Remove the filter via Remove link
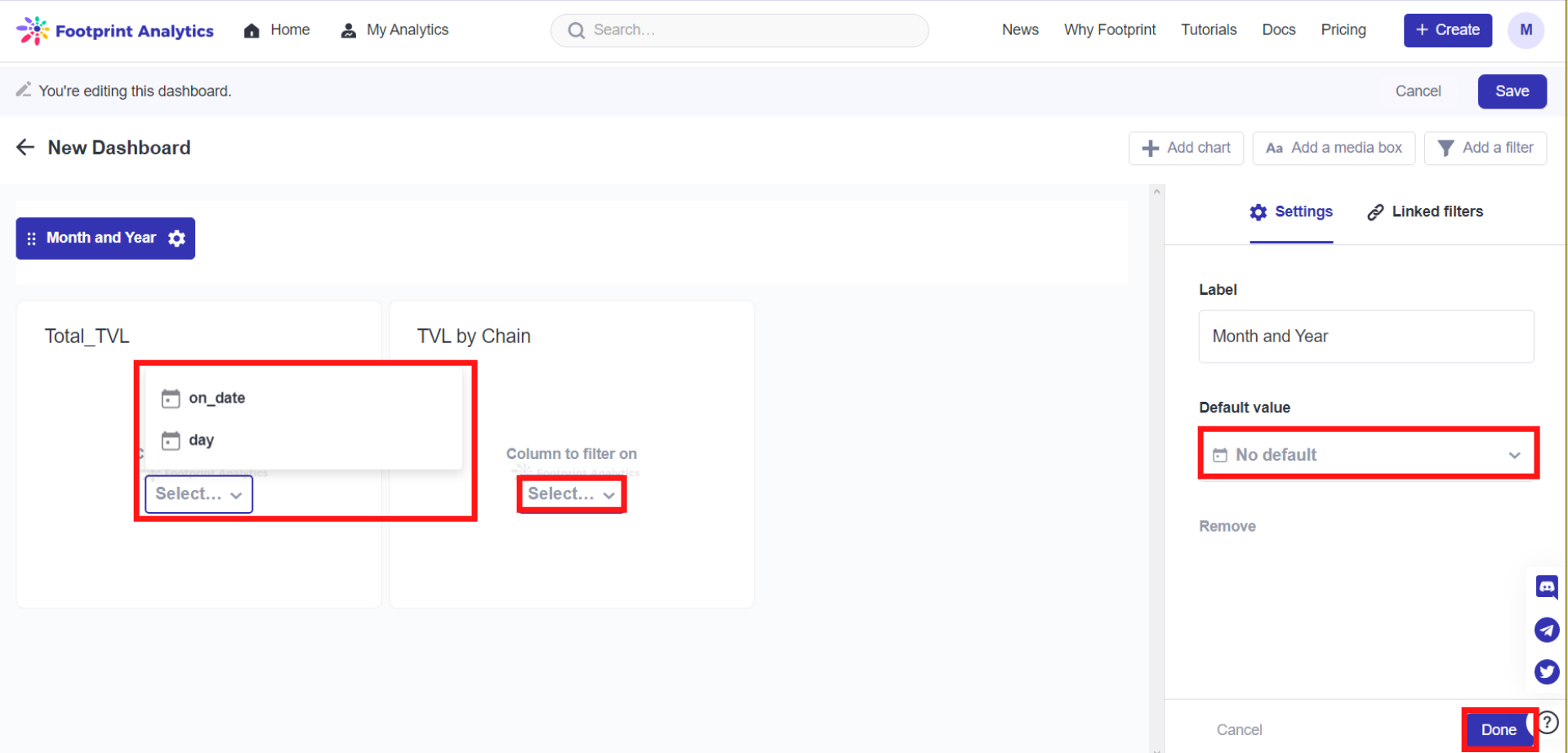Image resolution: width=1568 pixels, height=753 pixels. tap(1227, 527)
